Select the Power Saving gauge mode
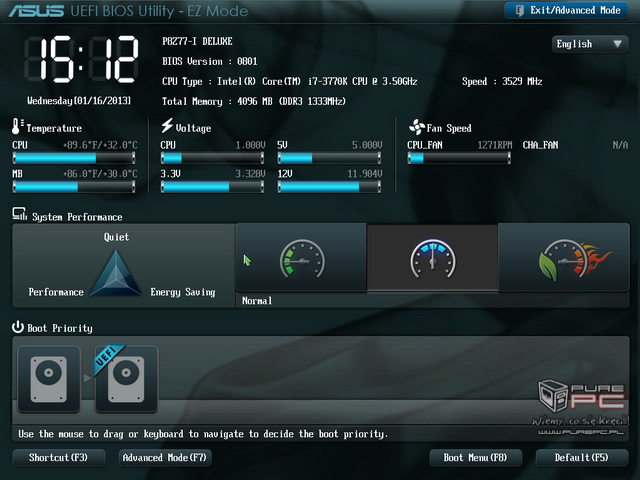Screen dimensions: 640x480 (301, 259)
